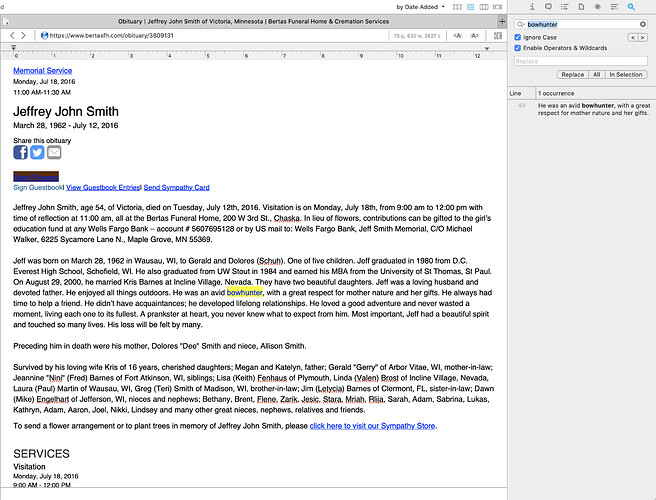Click the SERVICES heading
The image size is (656, 500).
[x=41, y=454]
